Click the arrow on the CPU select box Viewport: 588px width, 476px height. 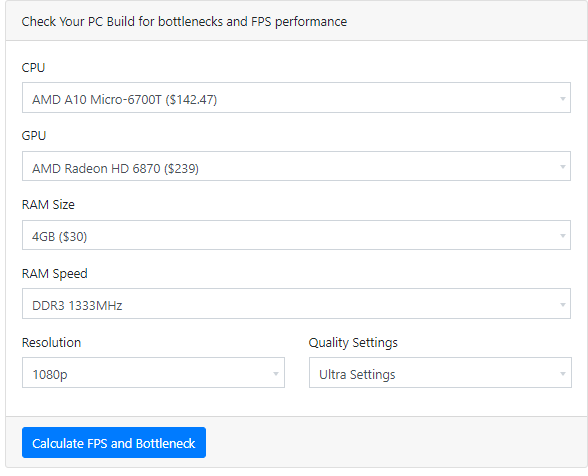coord(562,99)
